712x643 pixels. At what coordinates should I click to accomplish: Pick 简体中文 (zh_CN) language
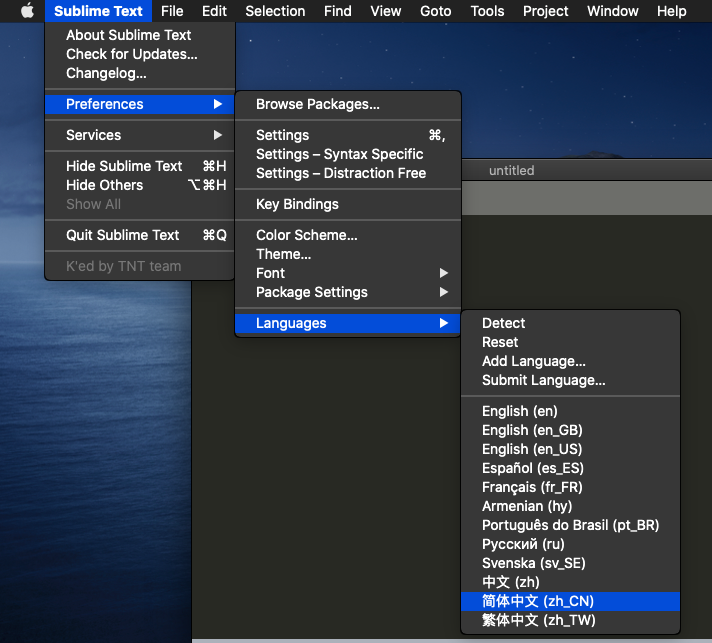tap(570, 601)
